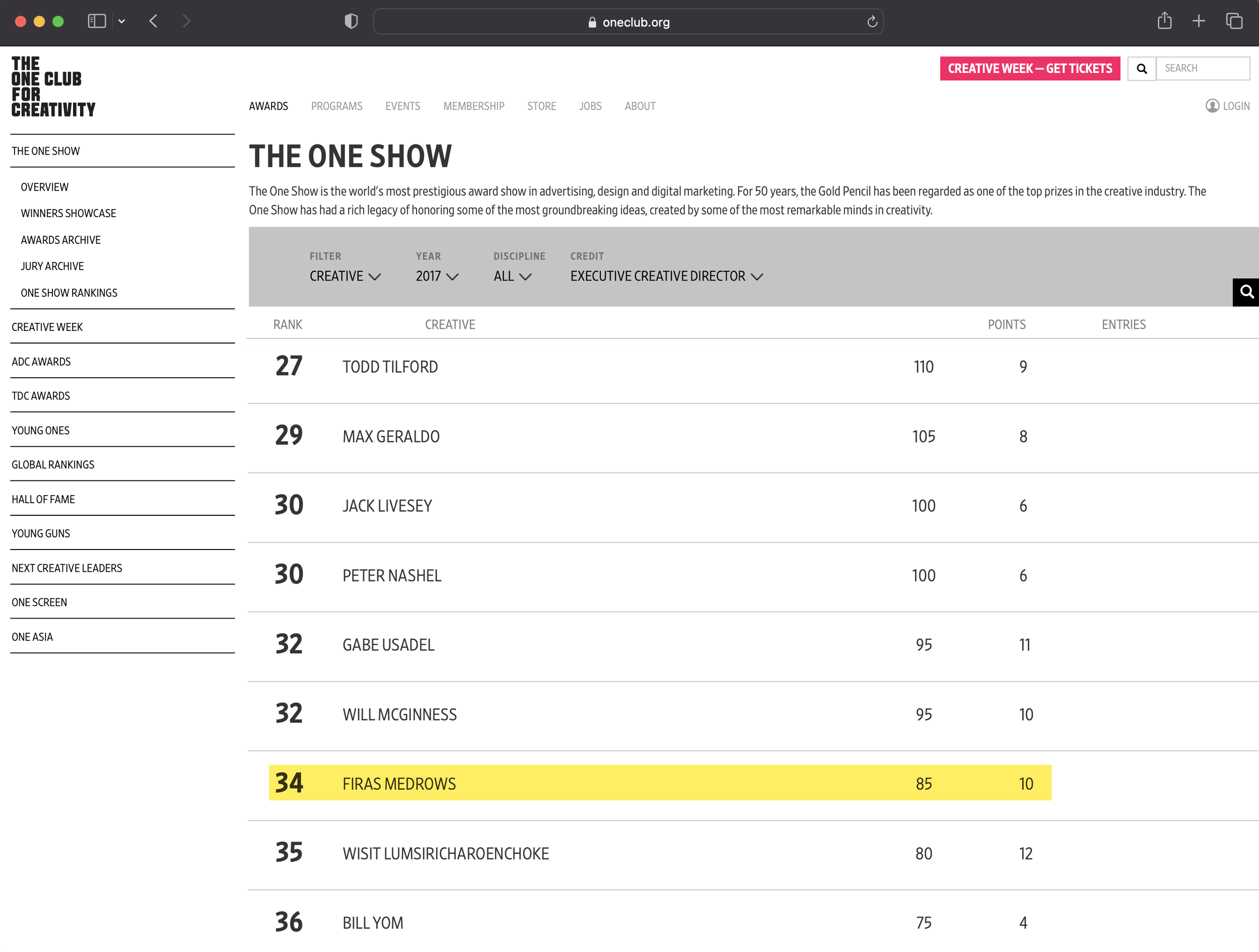Click the Login user icon

click(1212, 106)
